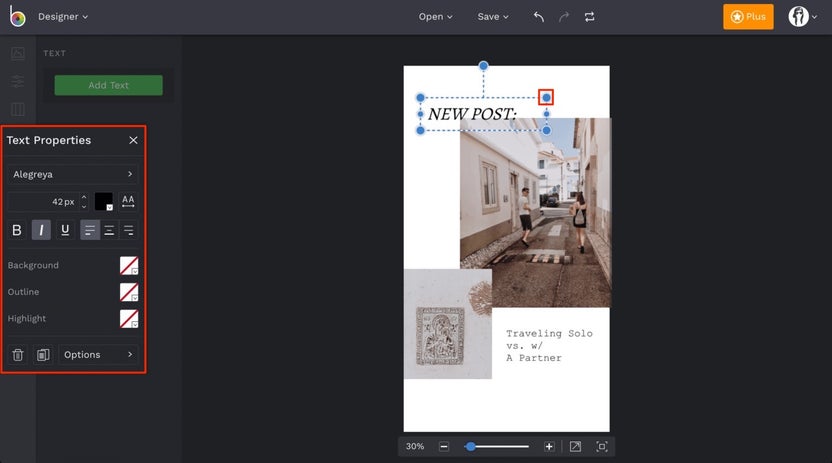Duplicate the text layer
832x463 pixels.
pos(43,354)
